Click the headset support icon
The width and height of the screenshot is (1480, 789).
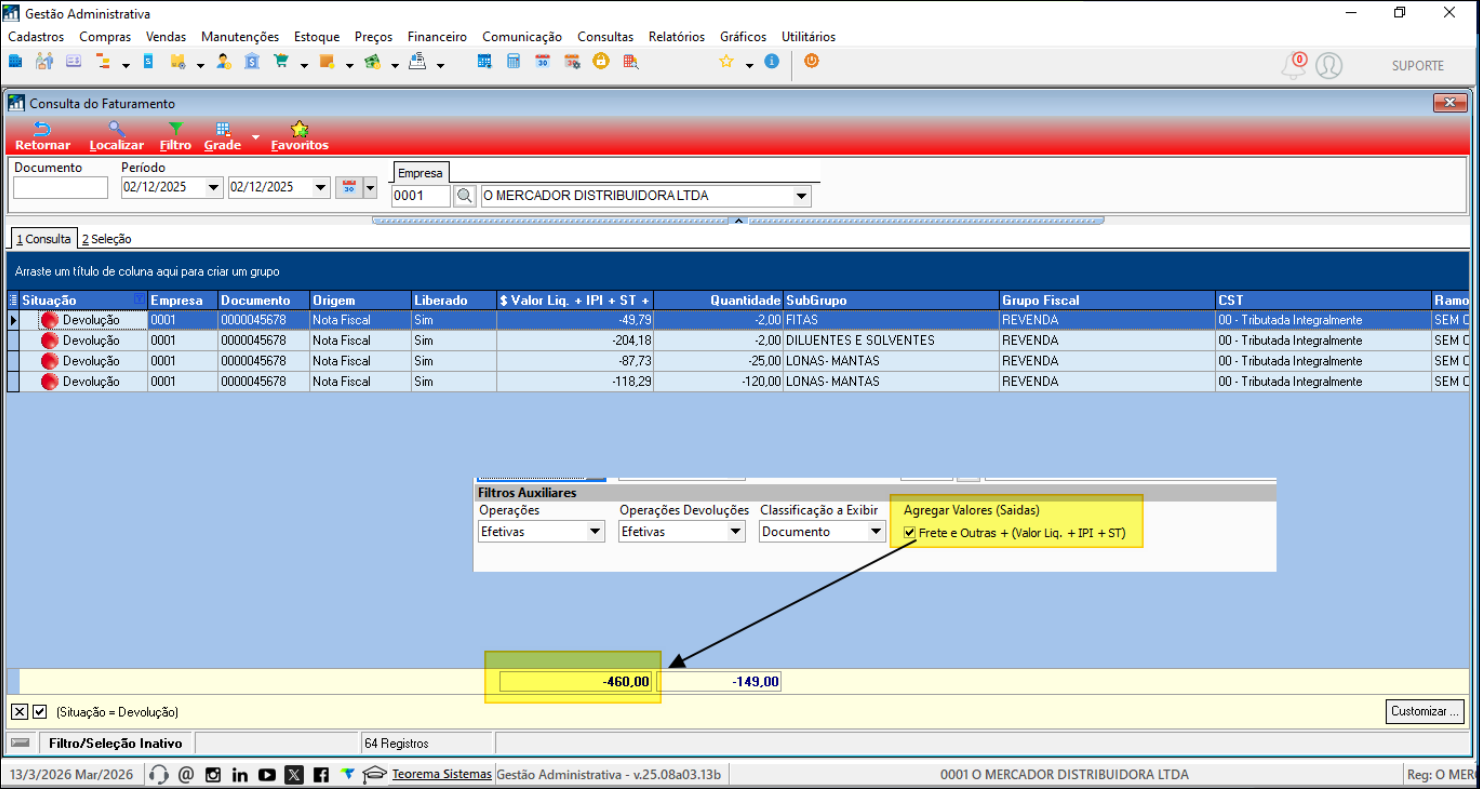[x=158, y=774]
